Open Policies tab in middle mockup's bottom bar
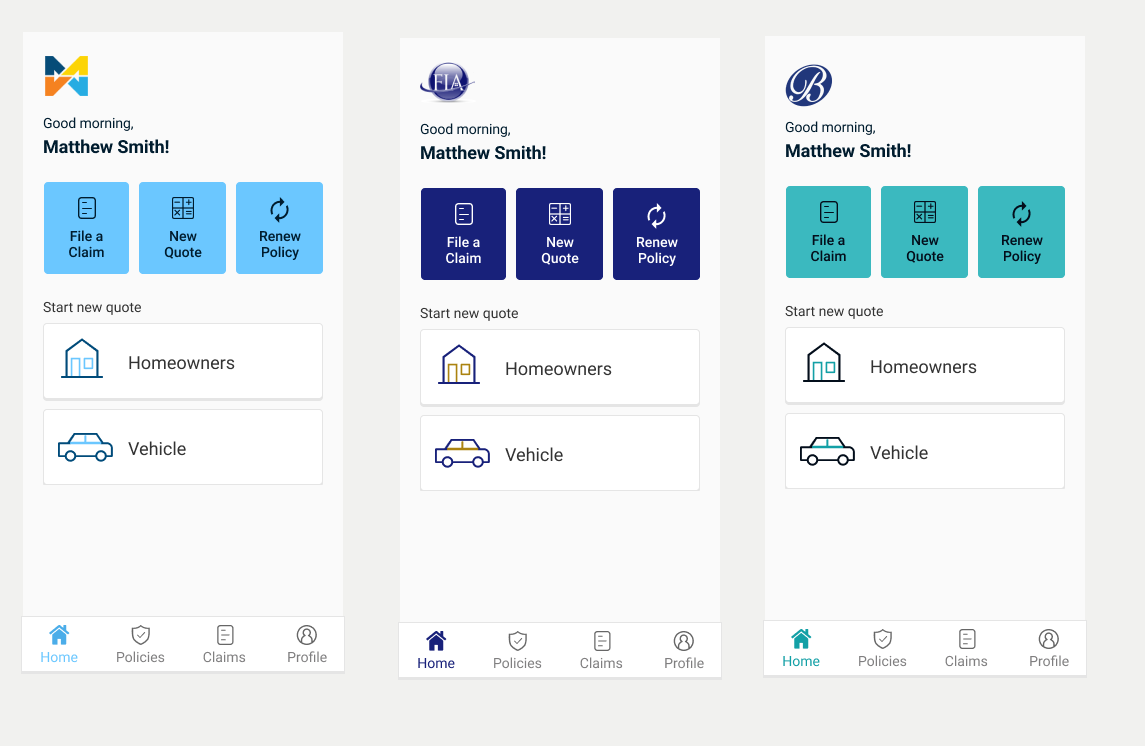The height and width of the screenshot is (746, 1145). point(517,650)
